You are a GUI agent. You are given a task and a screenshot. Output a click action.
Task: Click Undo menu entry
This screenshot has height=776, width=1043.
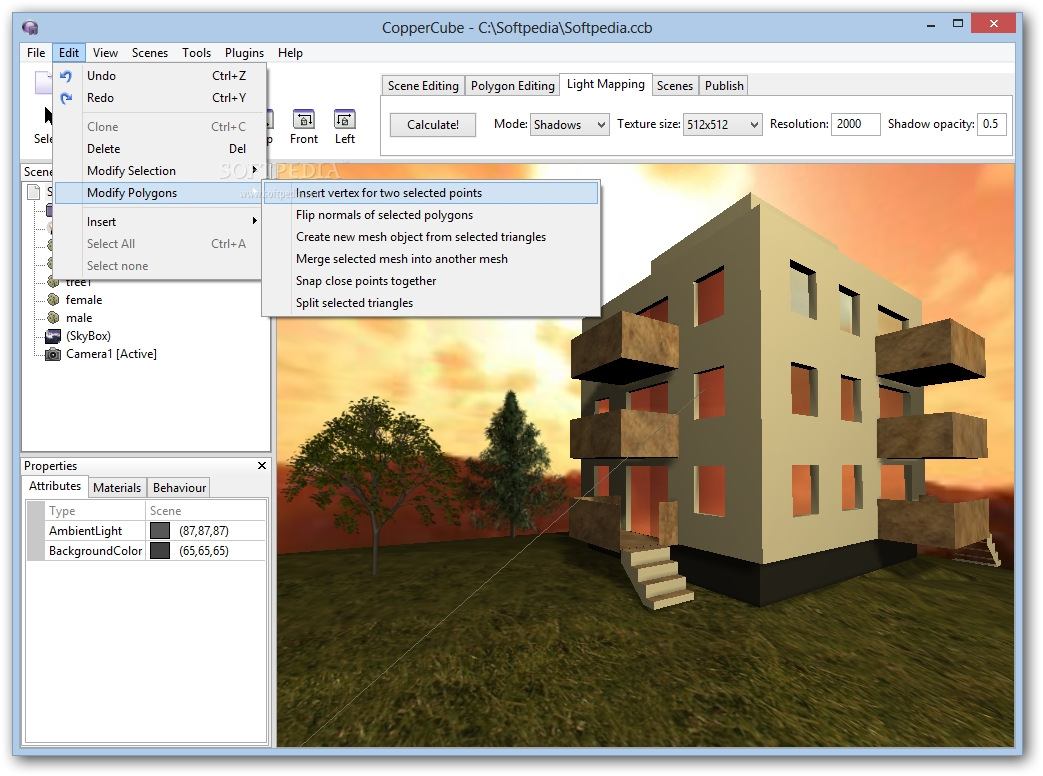(160, 76)
